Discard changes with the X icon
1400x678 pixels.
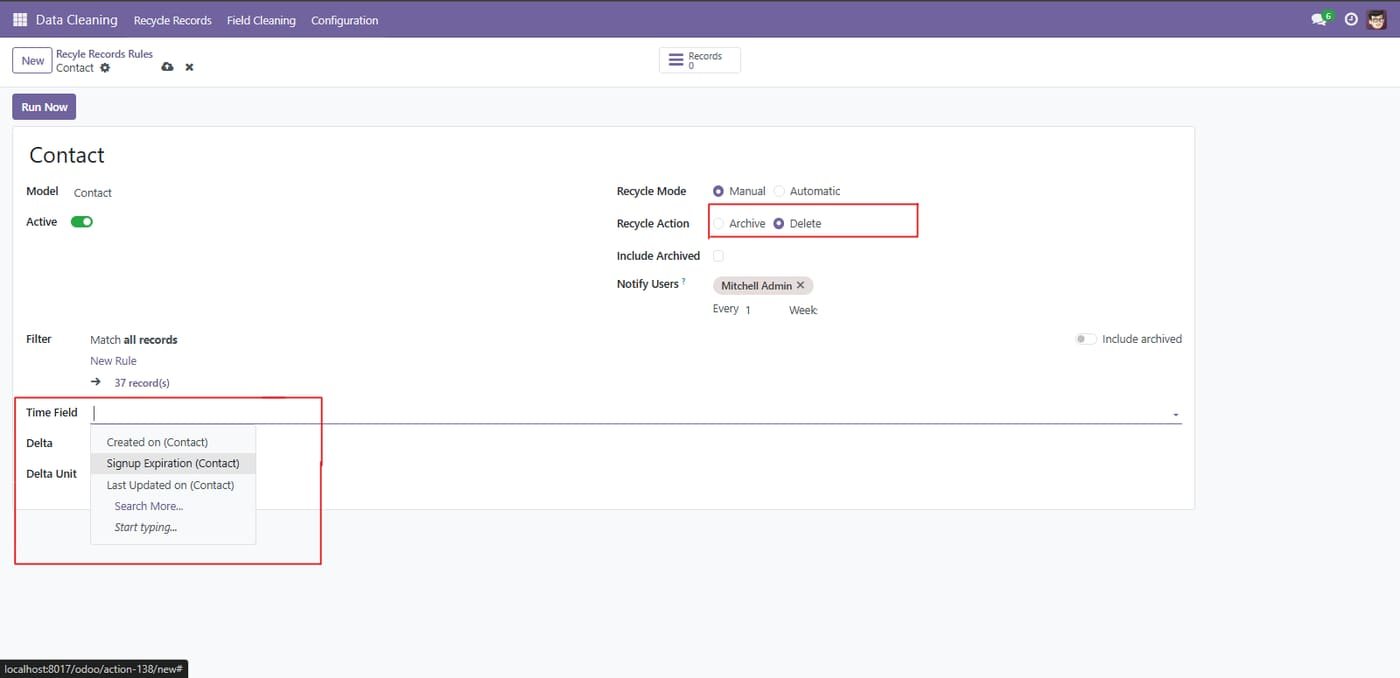point(189,67)
